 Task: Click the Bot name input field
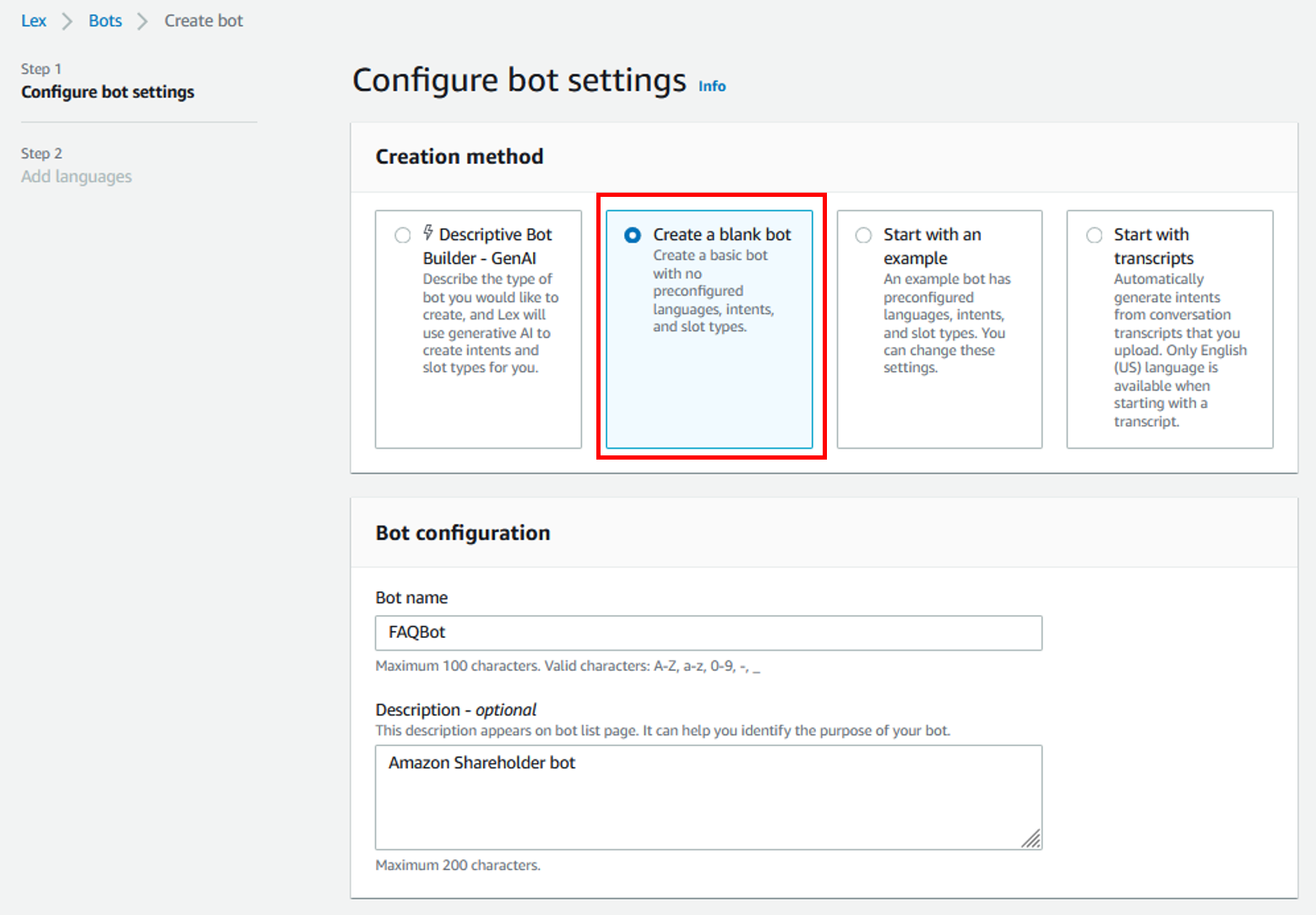709,633
